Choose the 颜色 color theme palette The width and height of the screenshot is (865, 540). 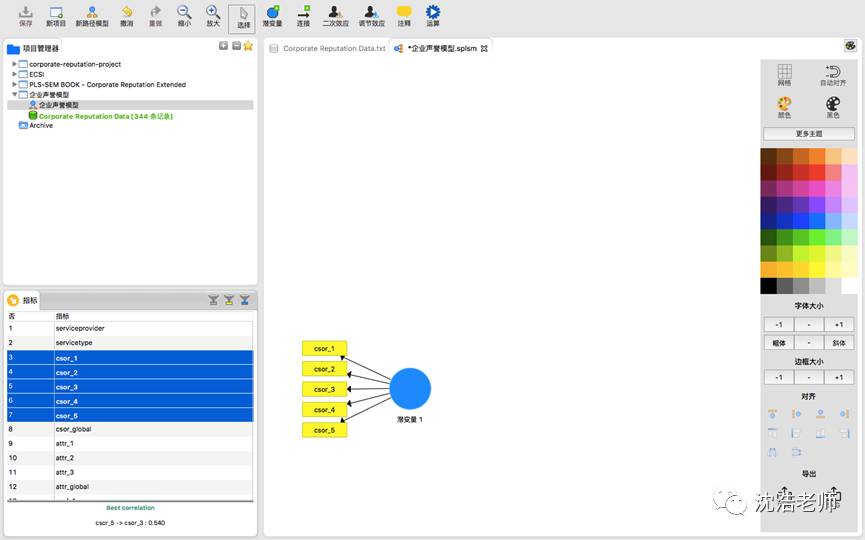(x=784, y=107)
